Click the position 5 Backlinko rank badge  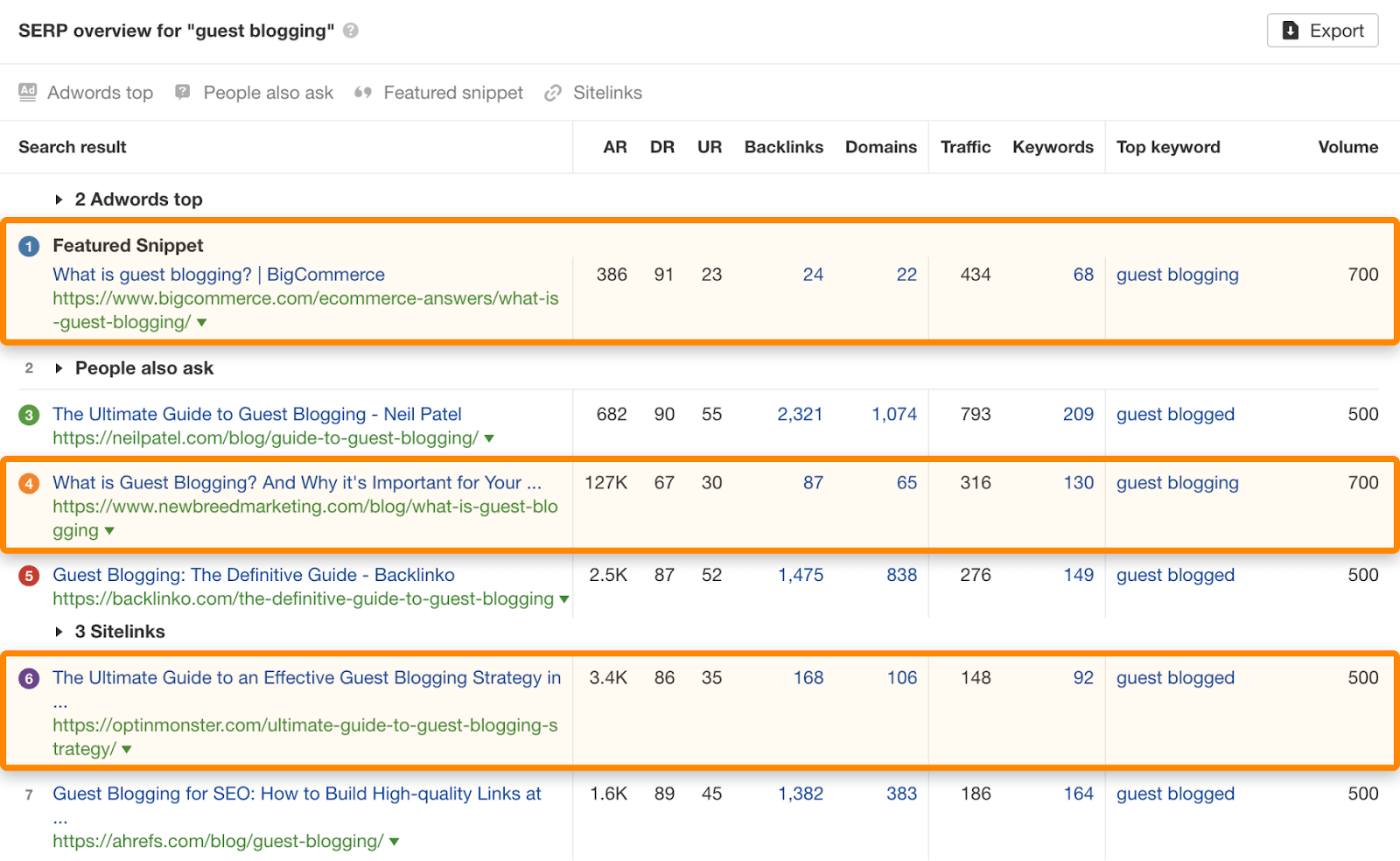tap(28, 576)
